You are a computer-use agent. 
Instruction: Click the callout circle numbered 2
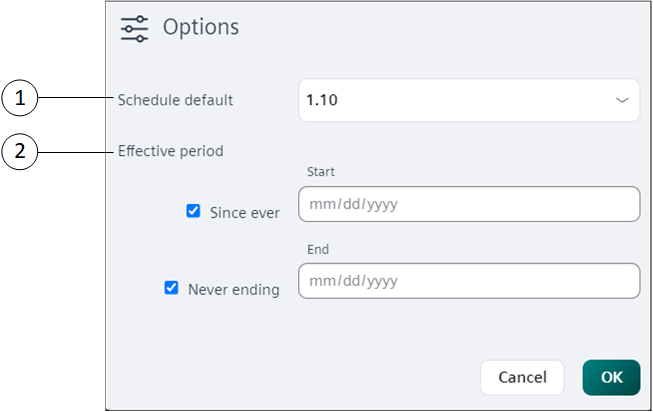(20, 152)
